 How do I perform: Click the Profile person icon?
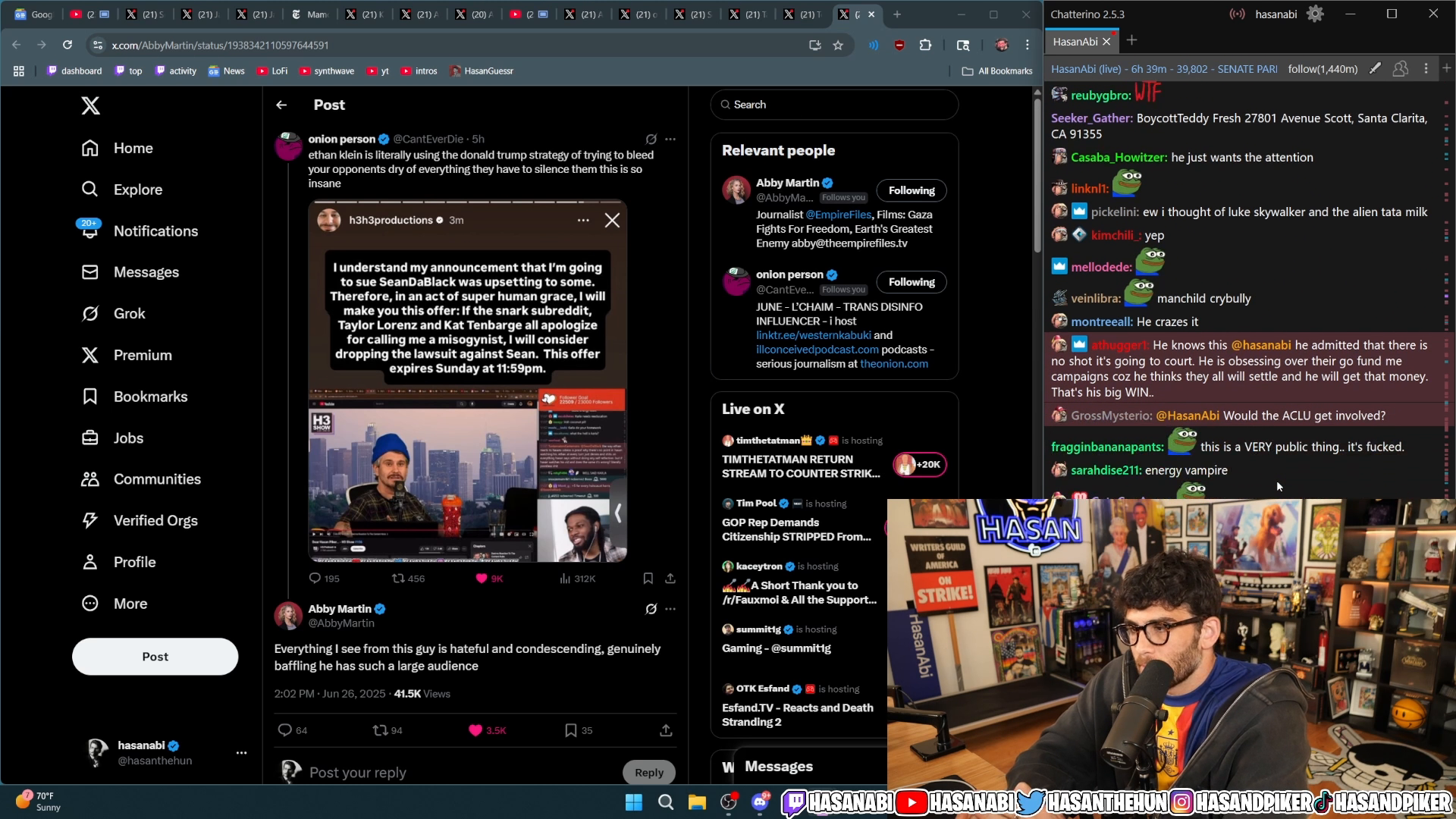[x=90, y=562]
